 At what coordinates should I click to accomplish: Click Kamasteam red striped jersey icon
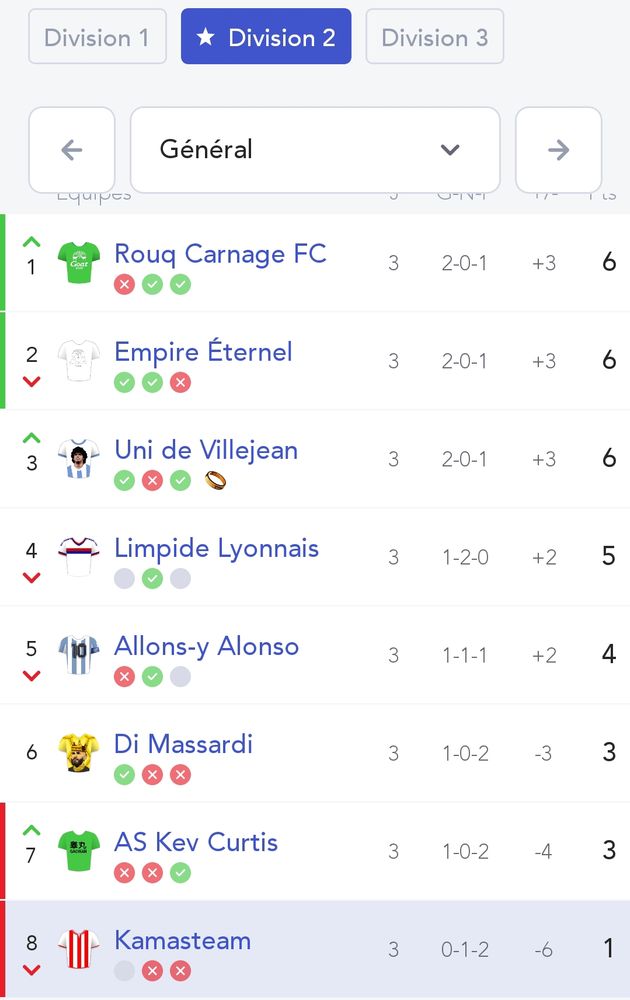click(78, 949)
